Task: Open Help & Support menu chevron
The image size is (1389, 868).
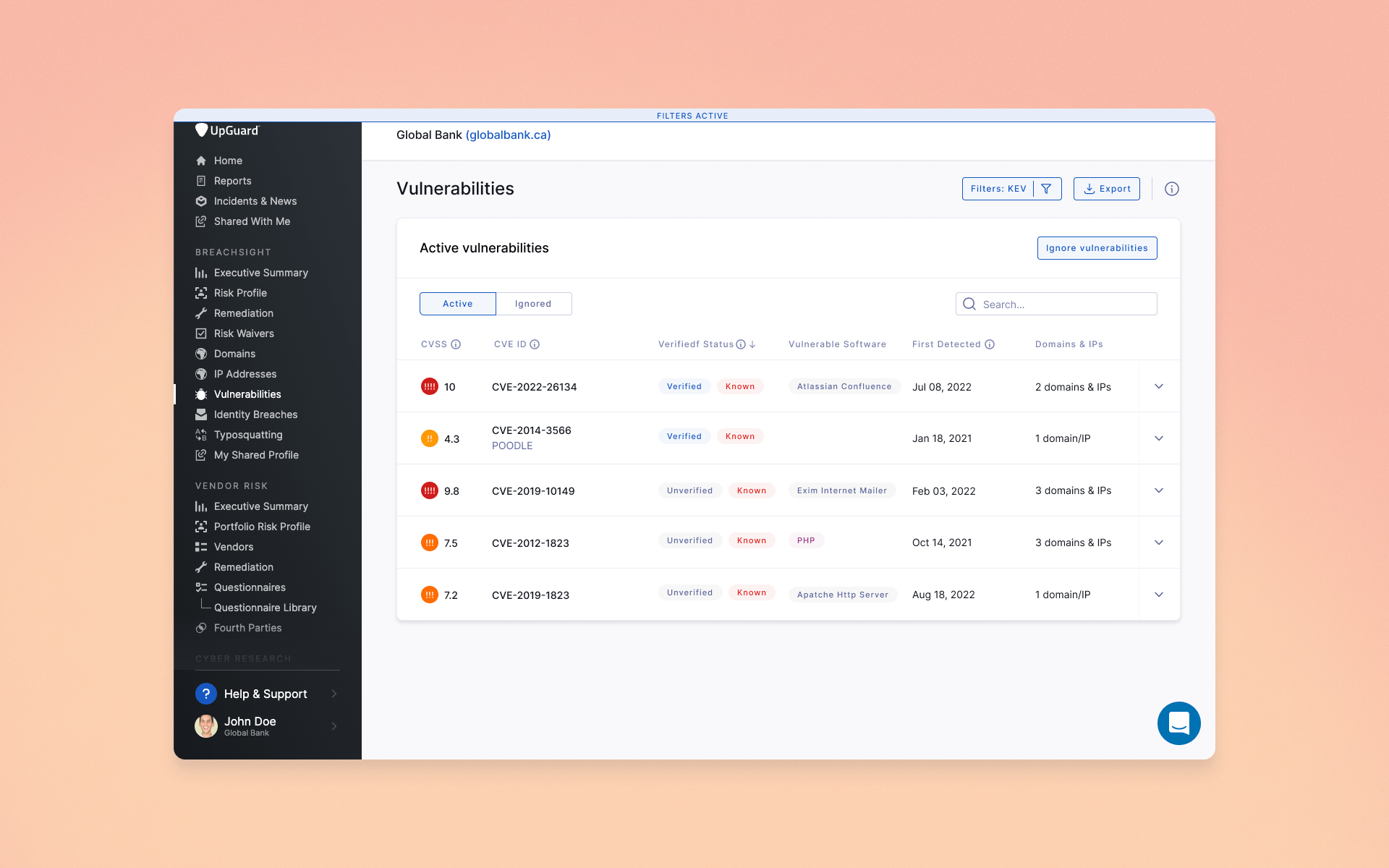Action: point(334,694)
